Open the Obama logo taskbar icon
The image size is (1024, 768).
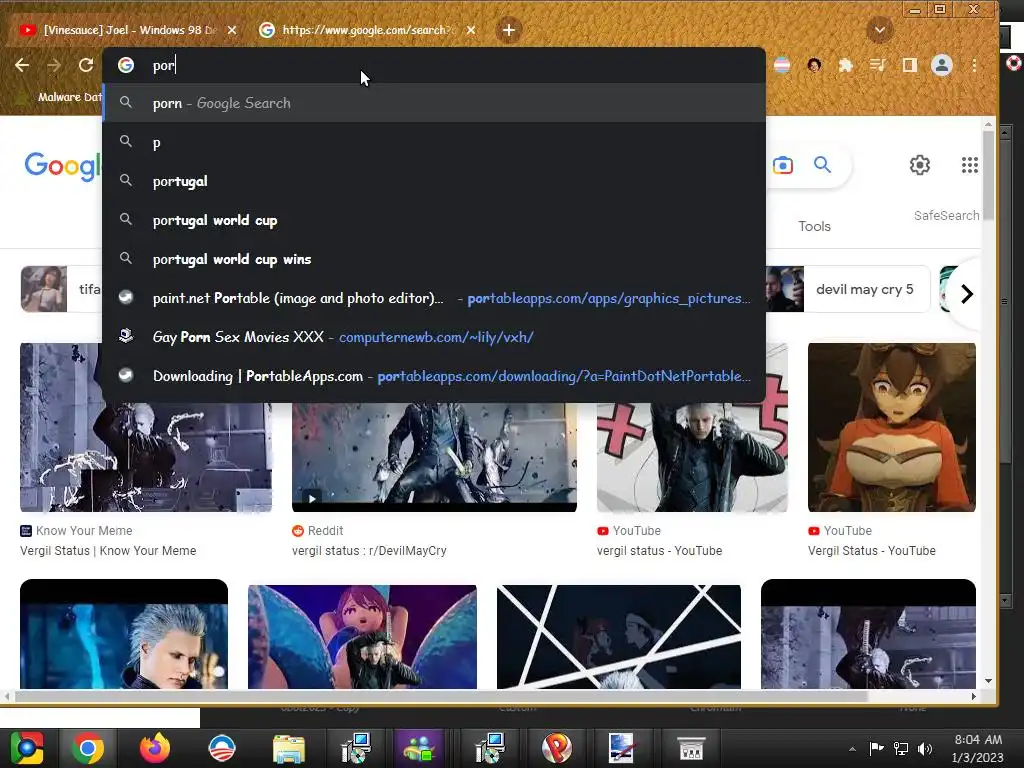click(221, 748)
